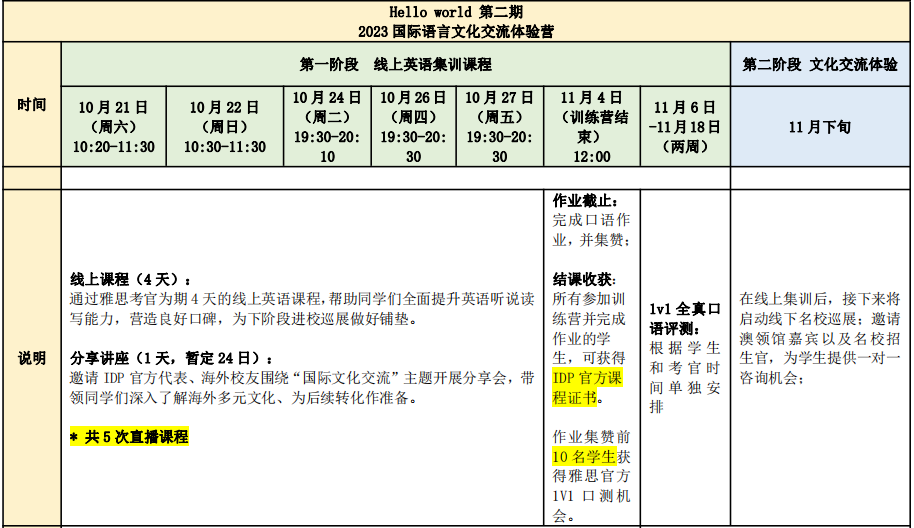Screen dimensions: 914x528
Task: Click the 10月24日 (周二) date cell
Action: point(328,127)
